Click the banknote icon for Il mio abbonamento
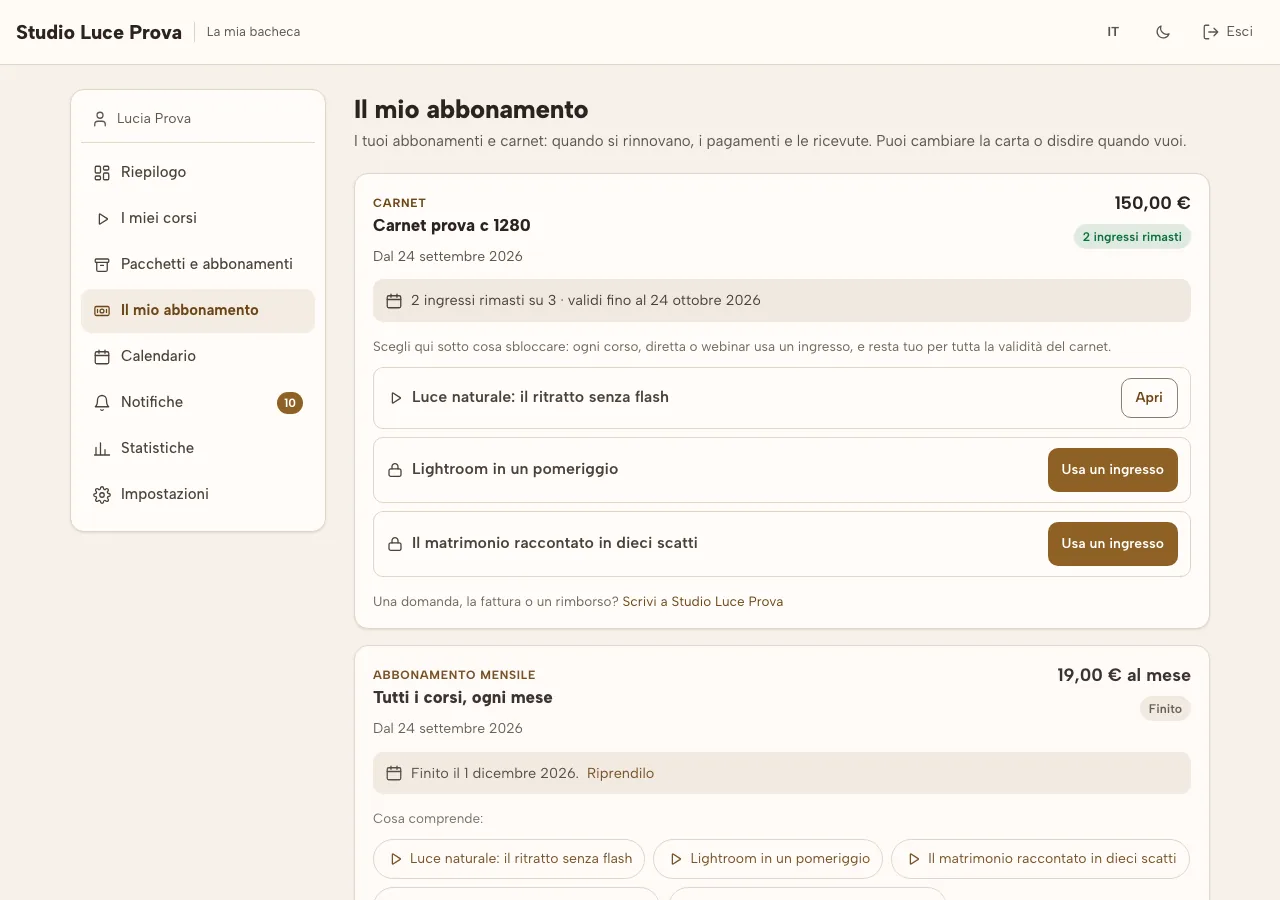The width and height of the screenshot is (1280, 900). (102, 311)
